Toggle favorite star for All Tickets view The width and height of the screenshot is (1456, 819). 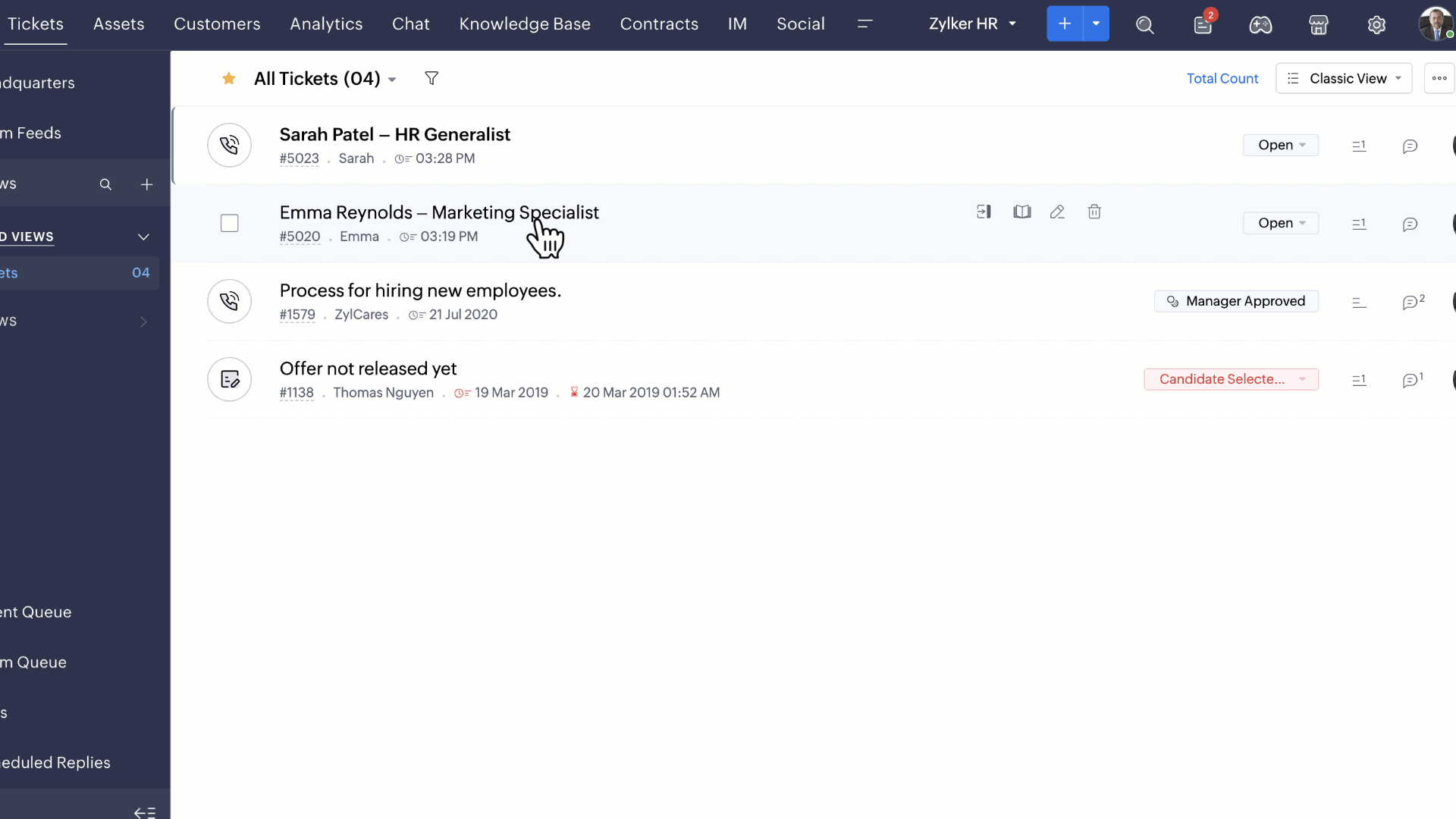pyautogui.click(x=228, y=78)
